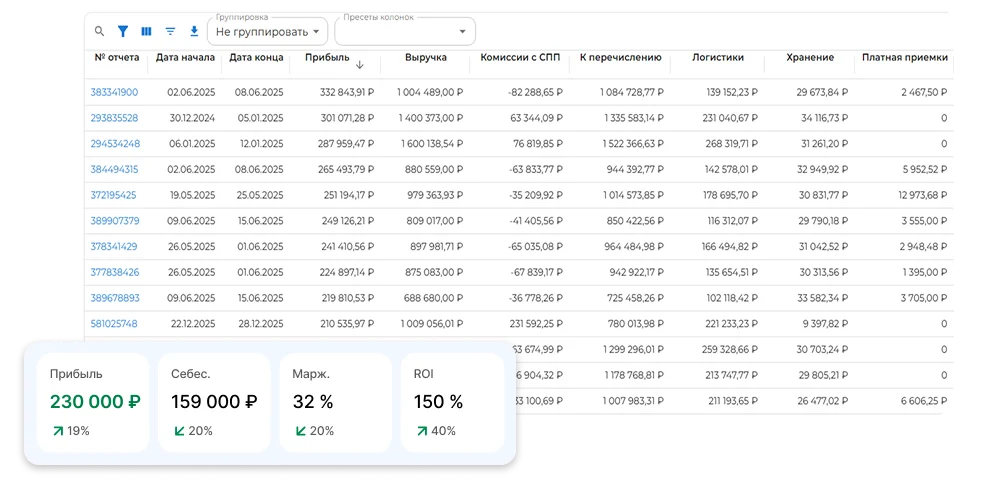Sort by the № отчета column header

pyautogui.click(x=116, y=57)
